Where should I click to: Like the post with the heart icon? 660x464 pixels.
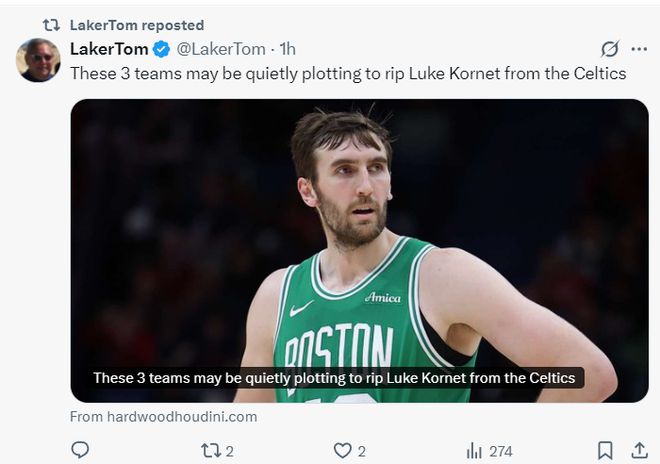(x=342, y=451)
